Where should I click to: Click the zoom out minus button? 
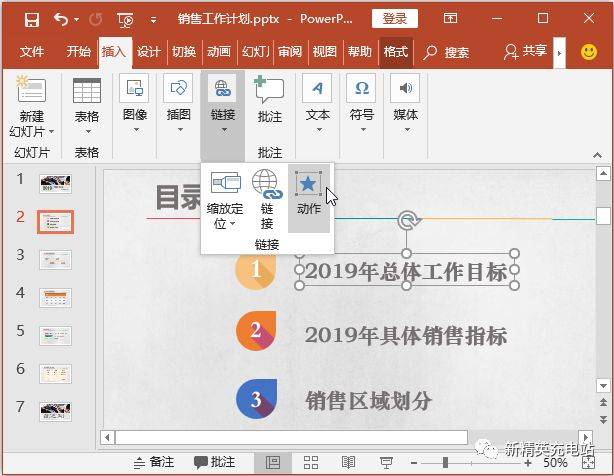coord(414,463)
